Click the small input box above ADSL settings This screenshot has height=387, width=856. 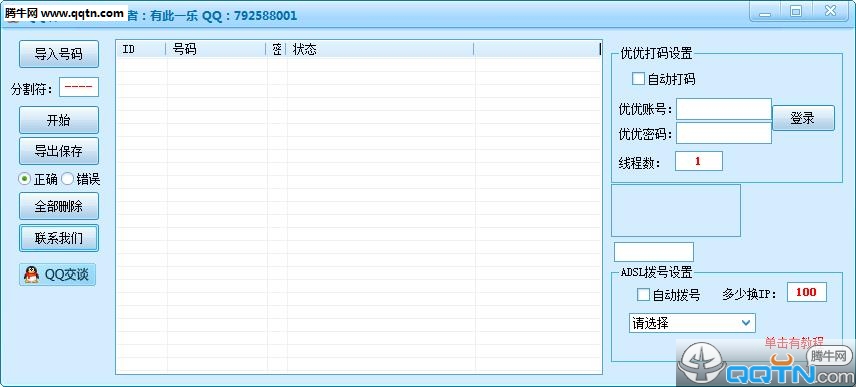(x=654, y=252)
